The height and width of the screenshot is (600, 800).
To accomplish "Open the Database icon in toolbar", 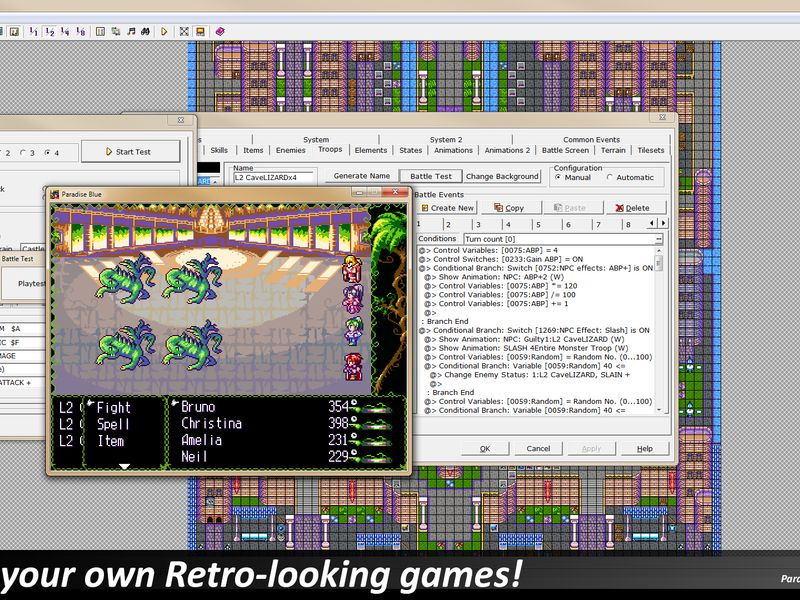I will (x=101, y=32).
